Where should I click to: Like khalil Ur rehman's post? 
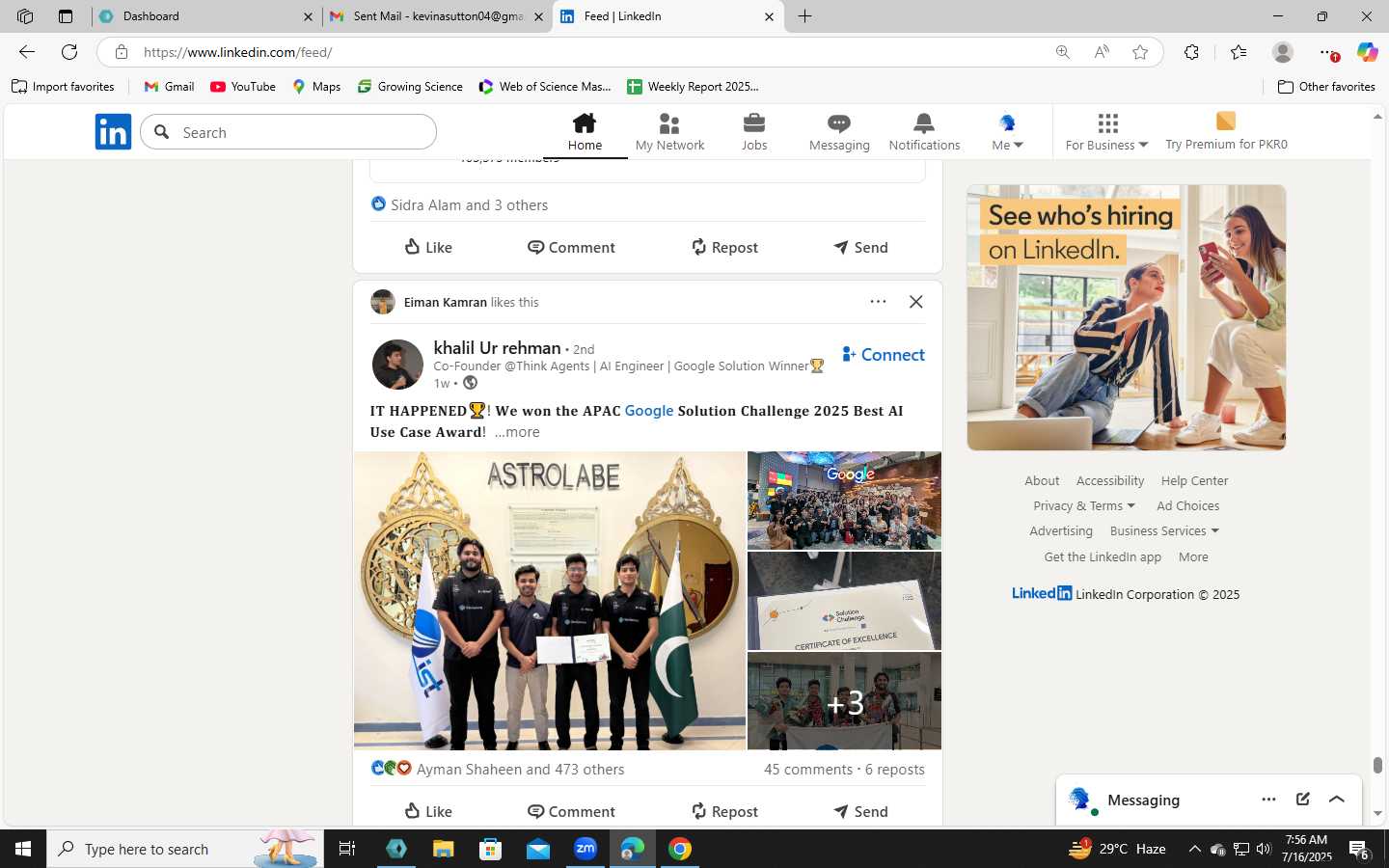[x=428, y=811]
